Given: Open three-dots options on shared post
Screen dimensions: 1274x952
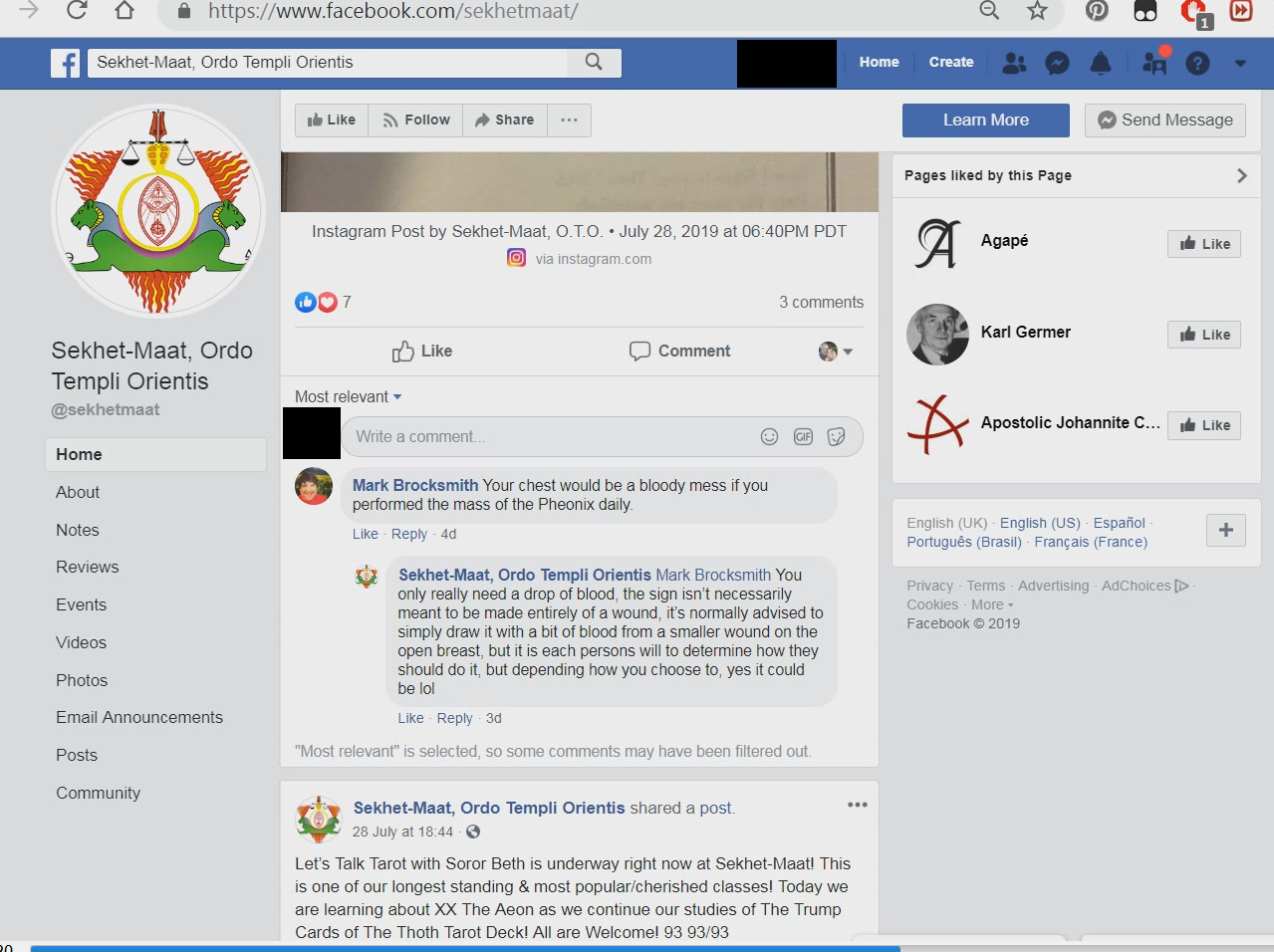Looking at the screenshot, I should point(857,805).
